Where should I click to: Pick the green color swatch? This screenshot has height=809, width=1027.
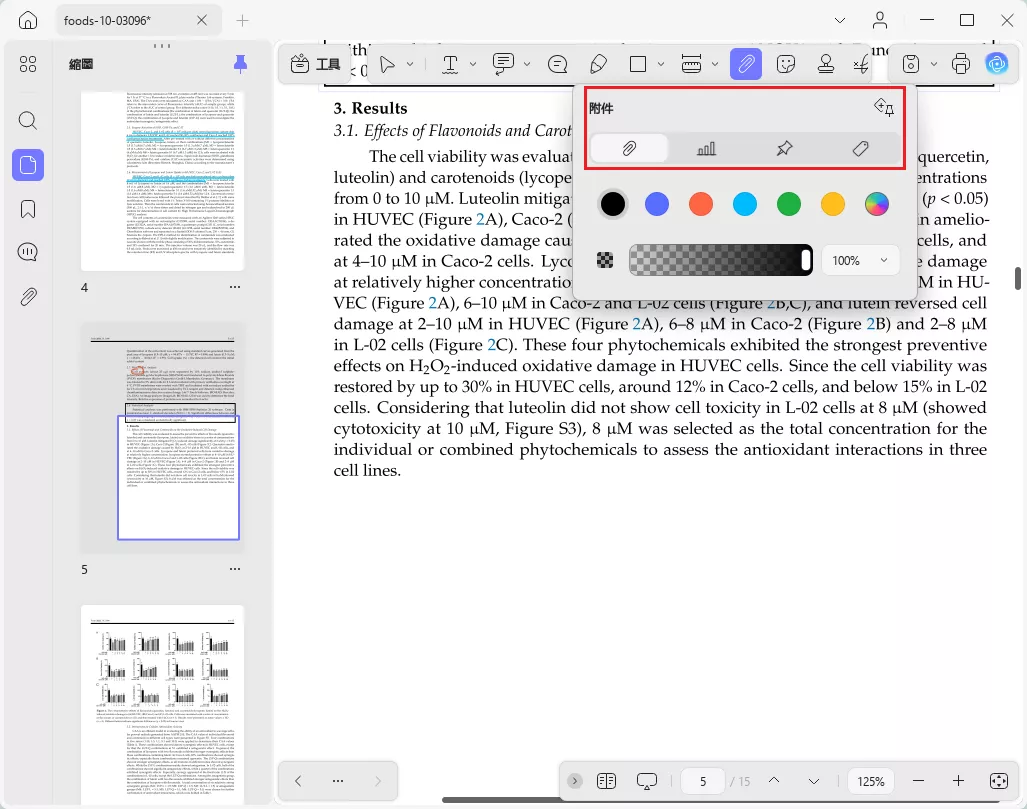(789, 204)
